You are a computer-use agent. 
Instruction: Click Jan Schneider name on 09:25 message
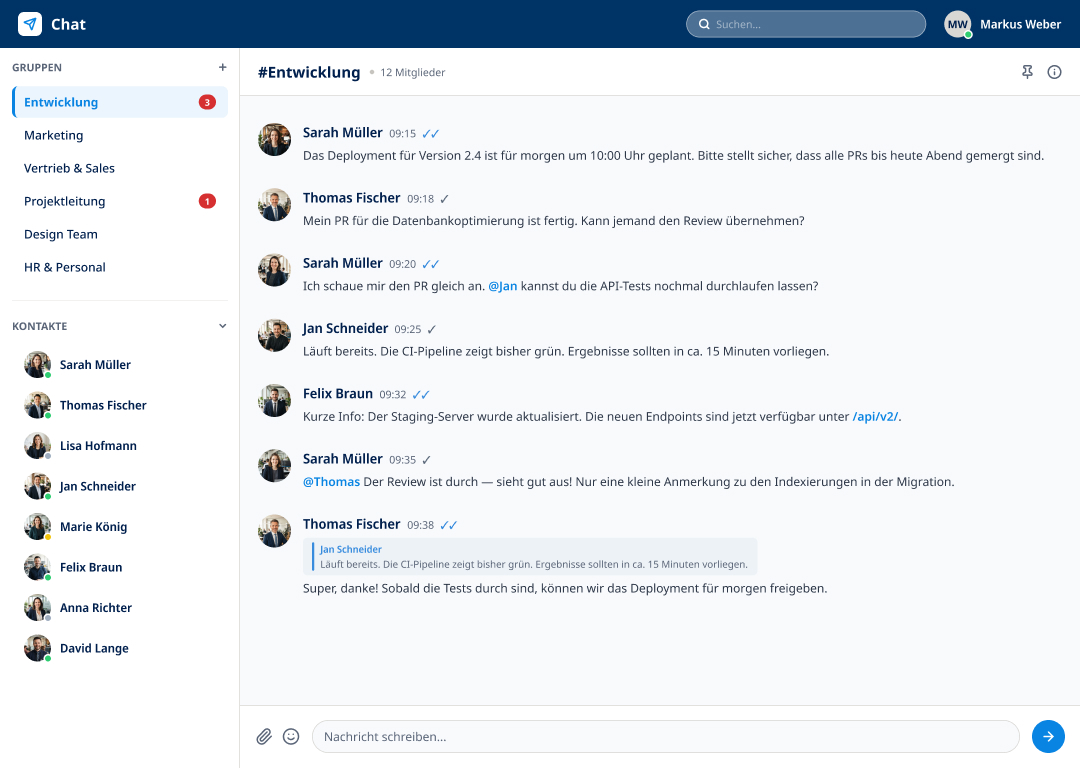click(x=345, y=329)
